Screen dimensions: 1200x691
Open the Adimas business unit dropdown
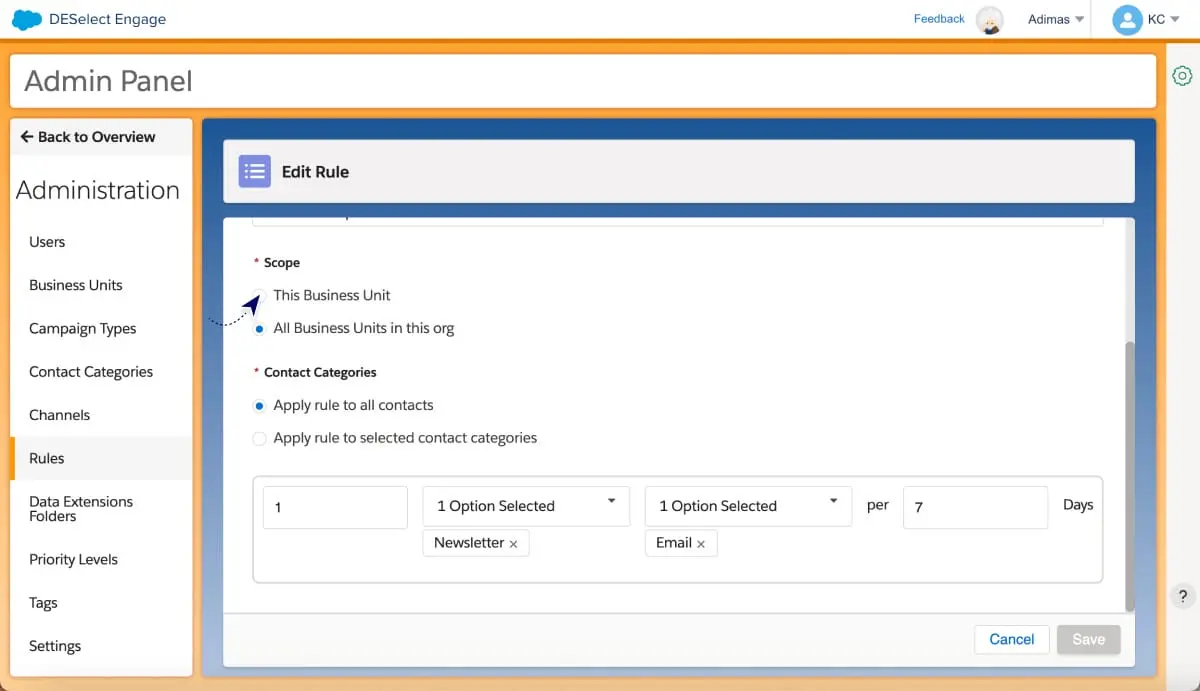coord(1056,20)
